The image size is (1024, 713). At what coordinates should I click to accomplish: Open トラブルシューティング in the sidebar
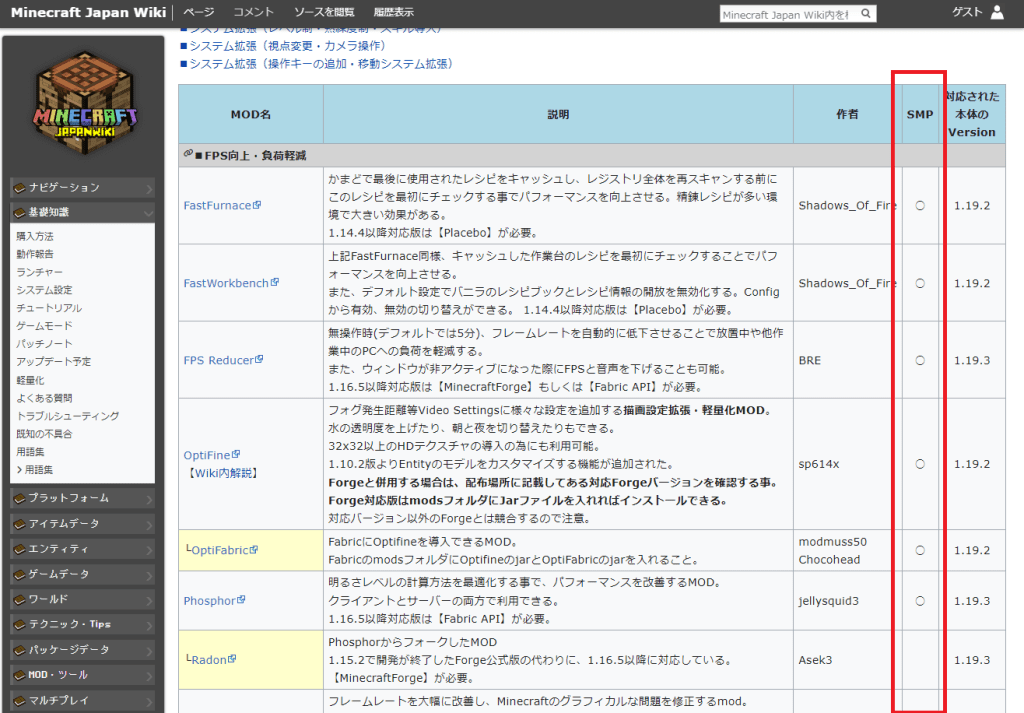click(67, 416)
